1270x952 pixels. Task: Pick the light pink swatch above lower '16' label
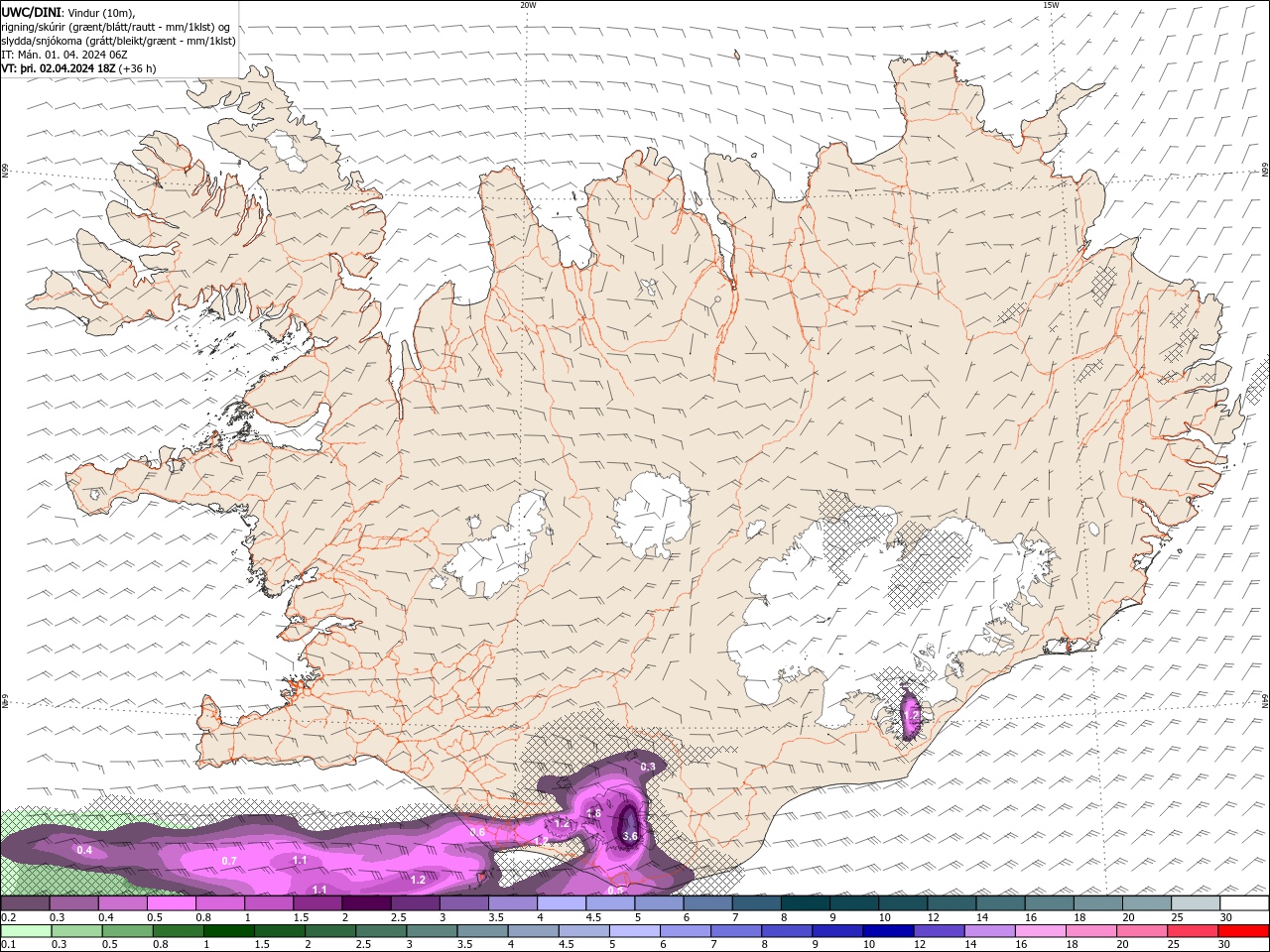tap(1040, 931)
